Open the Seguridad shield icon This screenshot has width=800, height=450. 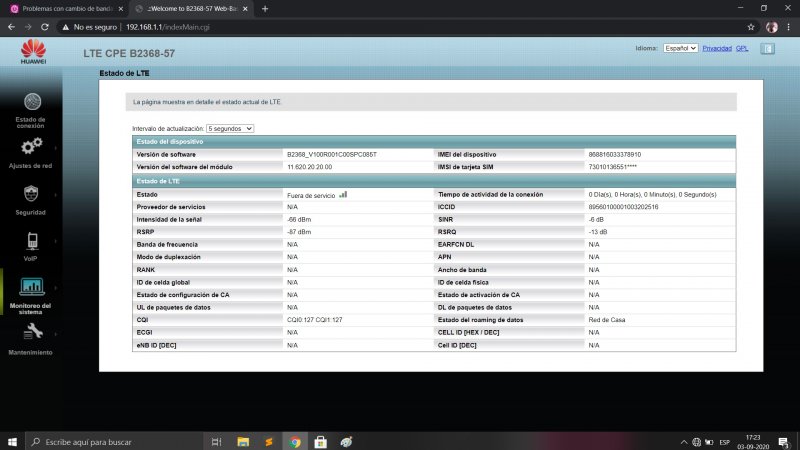click(x=31, y=194)
